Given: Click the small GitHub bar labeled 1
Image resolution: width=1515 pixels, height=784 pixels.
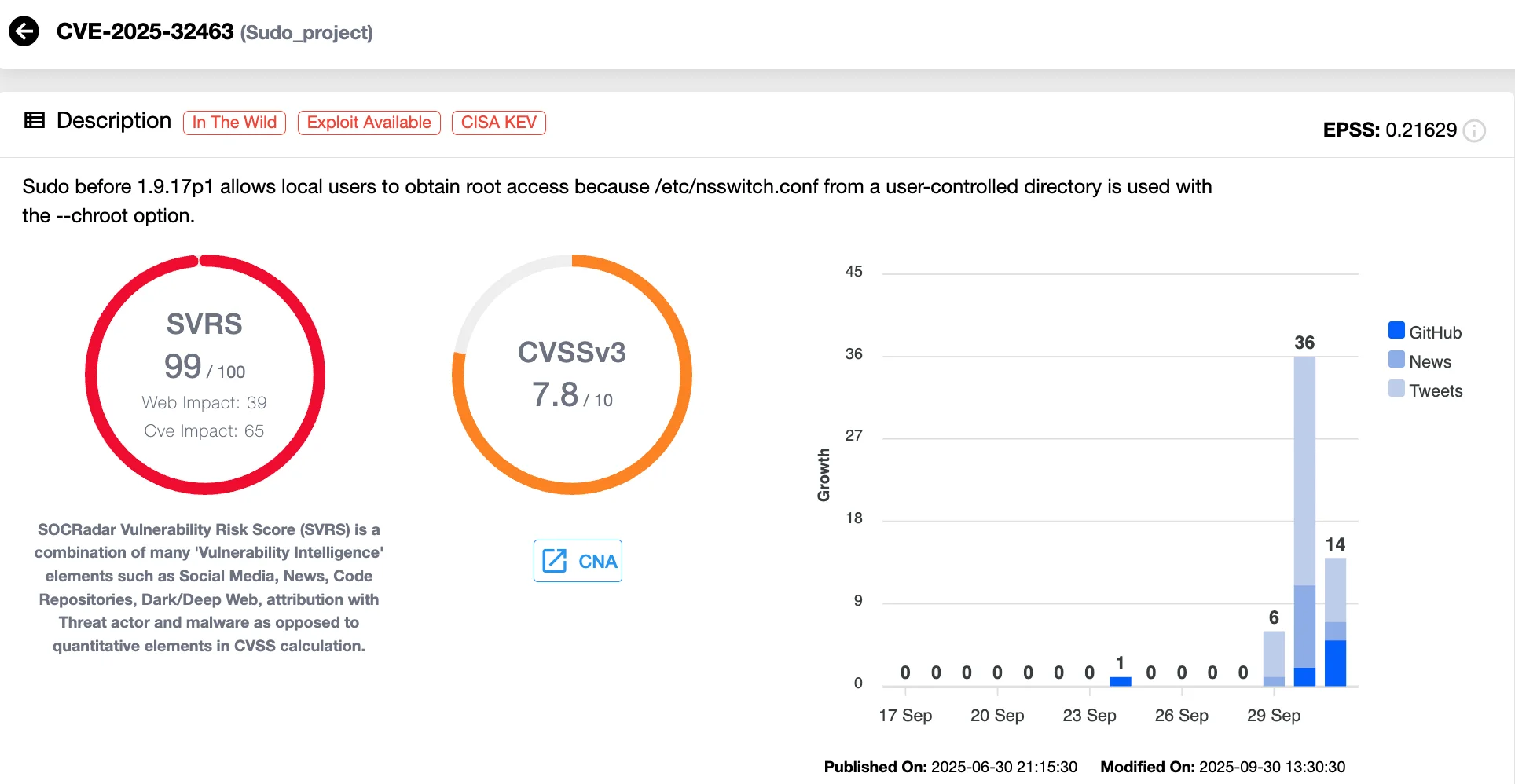Looking at the screenshot, I should pos(1120,681).
